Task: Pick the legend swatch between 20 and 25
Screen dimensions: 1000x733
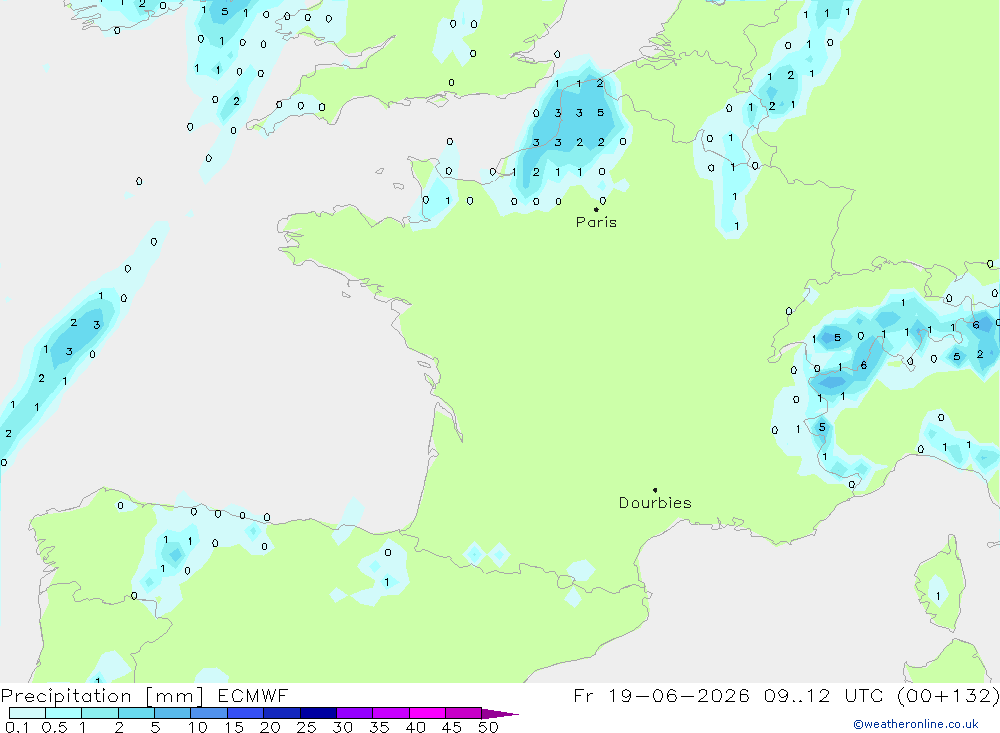Action: (281, 713)
